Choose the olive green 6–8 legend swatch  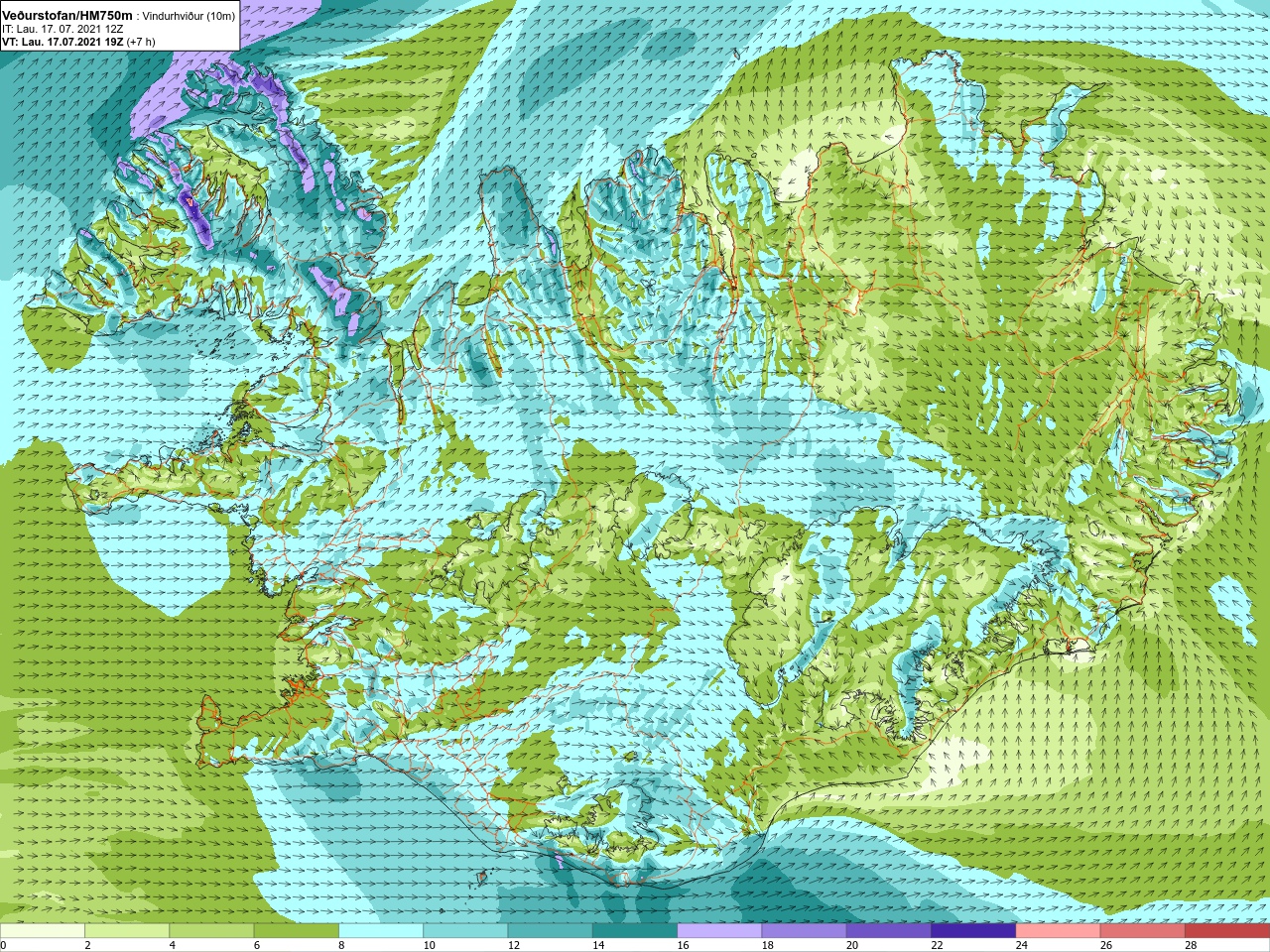[296, 931]
